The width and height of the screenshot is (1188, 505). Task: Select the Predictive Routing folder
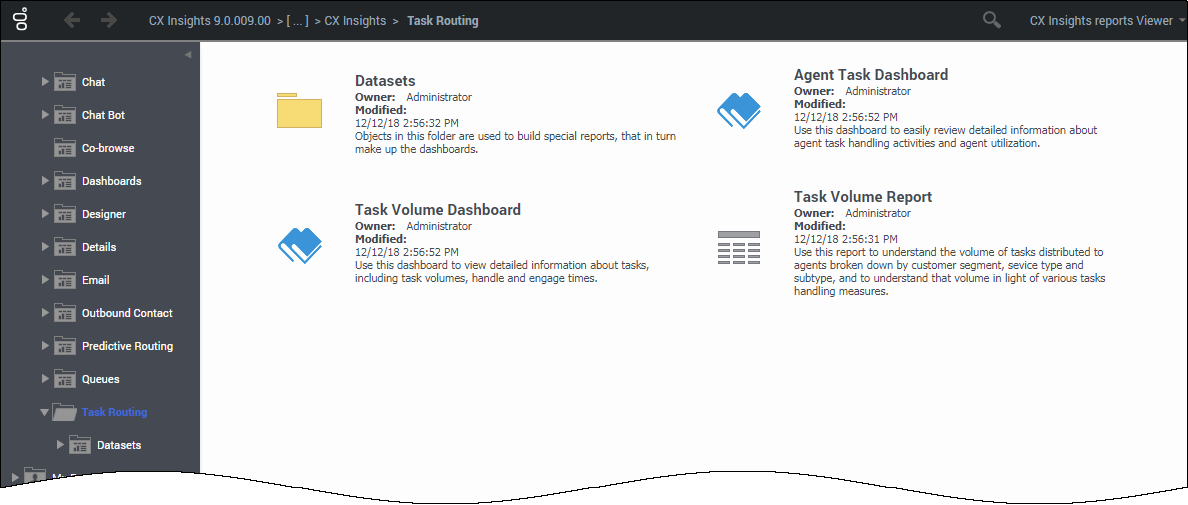[x=127, y=346]
